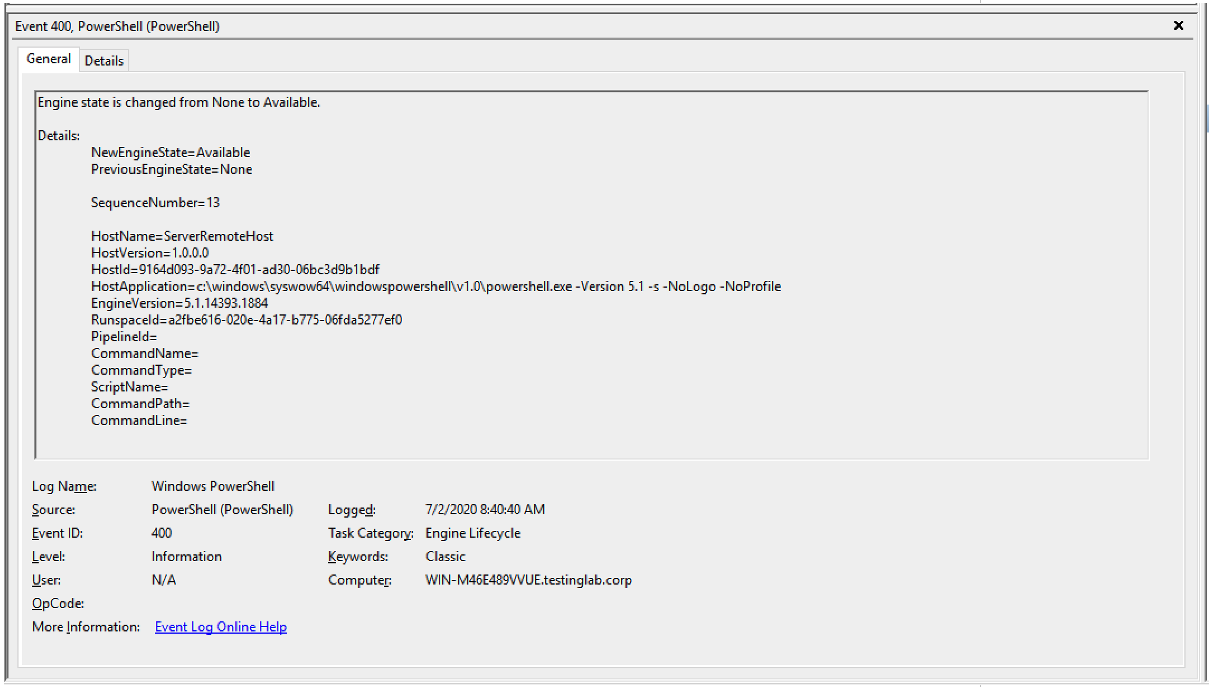Switch to the Details tab
1210x687 pixels.
[104, 61]
